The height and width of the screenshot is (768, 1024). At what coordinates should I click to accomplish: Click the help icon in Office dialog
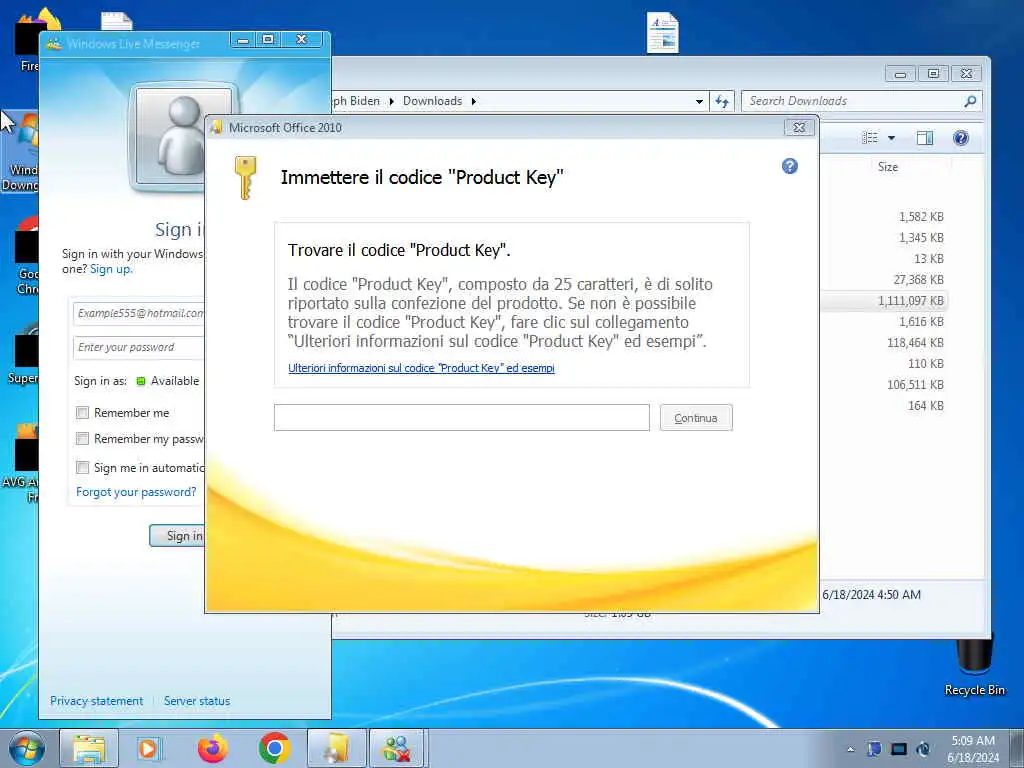coord(790,166)
